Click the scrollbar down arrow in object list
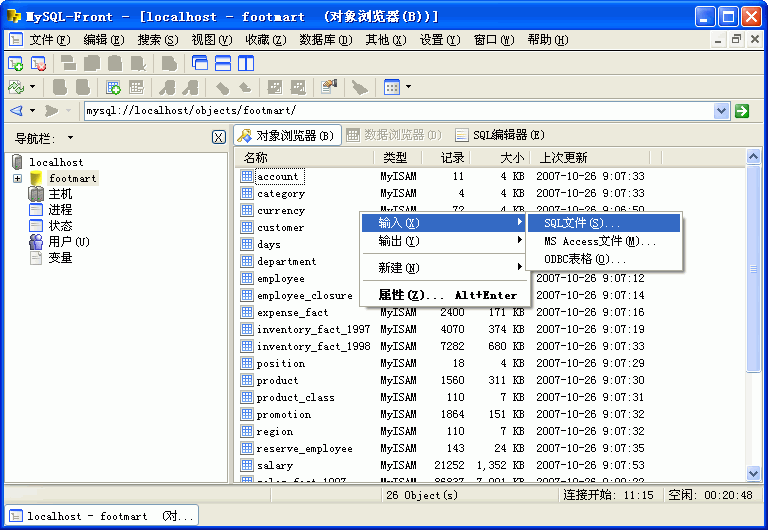The width and height of the screenshot is (768, 530). pyautogui.click(x=753, y=473)
